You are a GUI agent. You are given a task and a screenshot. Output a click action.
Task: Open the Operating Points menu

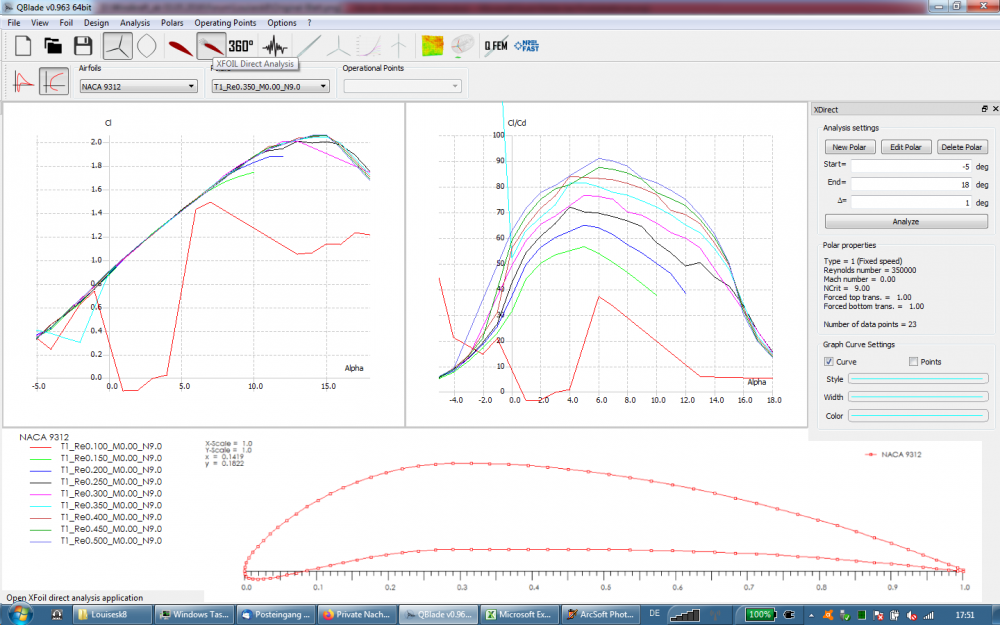pyautogui.click(x=225, y=22)
